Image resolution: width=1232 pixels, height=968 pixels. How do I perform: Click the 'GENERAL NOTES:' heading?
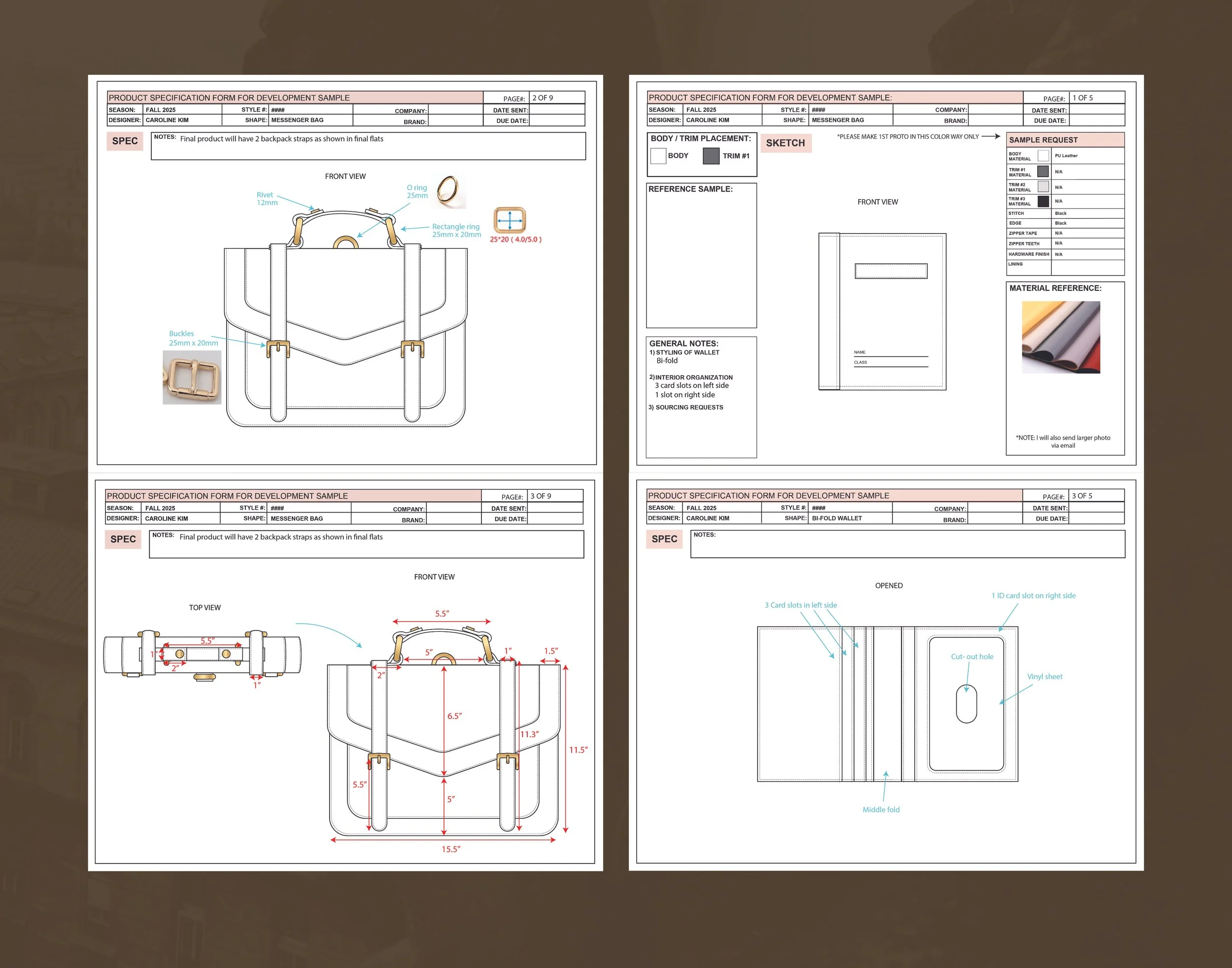(684, 344)
